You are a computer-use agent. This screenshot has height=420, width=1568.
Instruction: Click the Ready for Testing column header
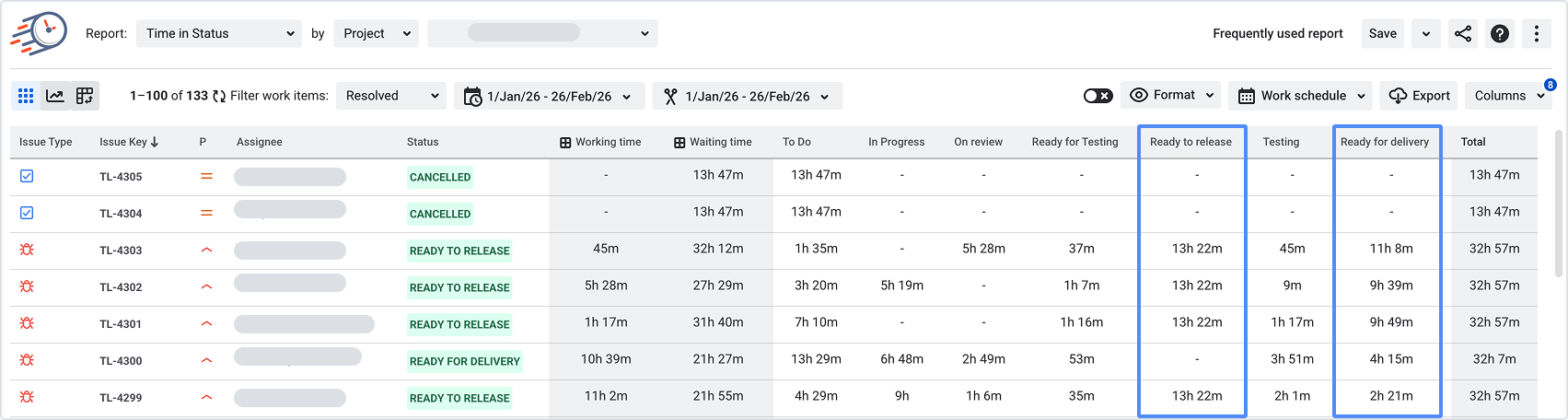pyautogui.click(x=1074, y=142)
